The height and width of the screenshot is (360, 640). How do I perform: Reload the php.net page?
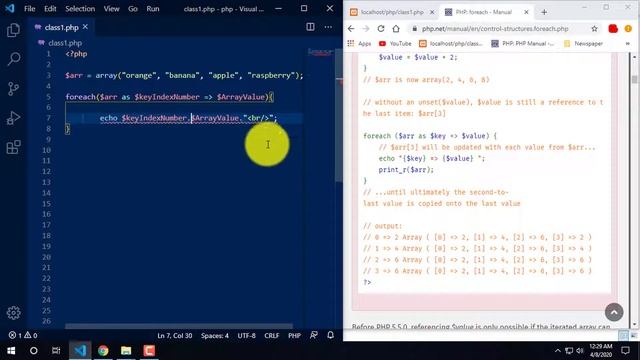pyautogui.click(x=381, y=29)
